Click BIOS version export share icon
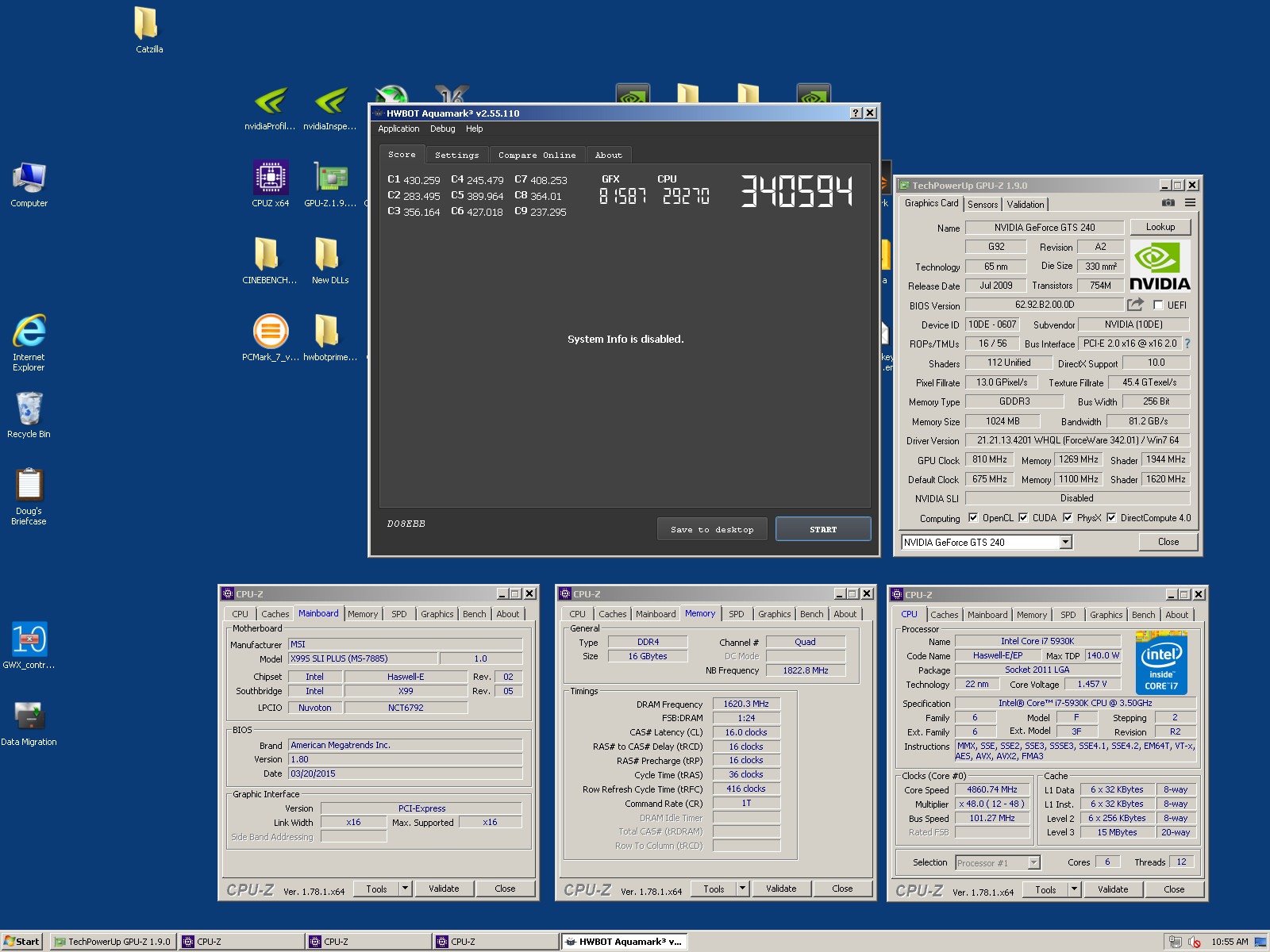1270x952 pixels. (x=1136, y=305)
